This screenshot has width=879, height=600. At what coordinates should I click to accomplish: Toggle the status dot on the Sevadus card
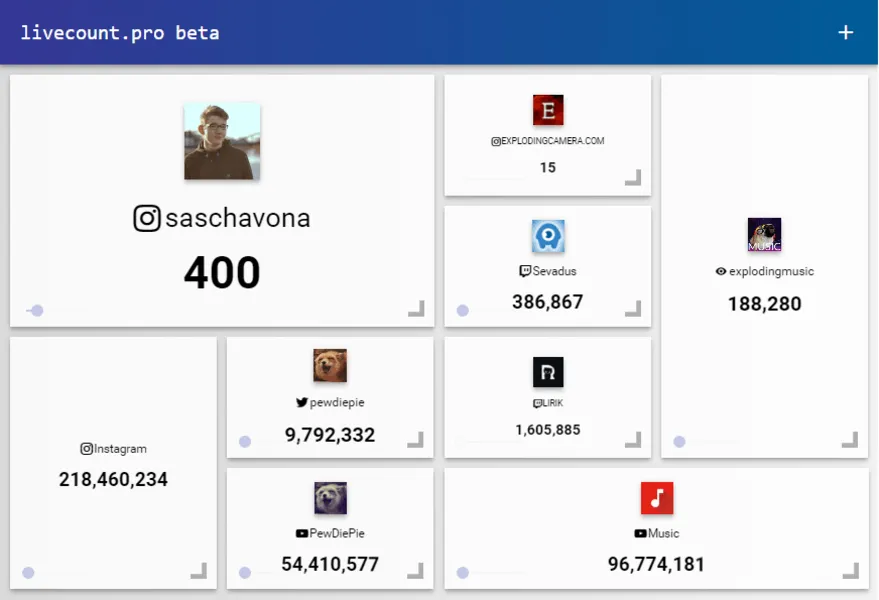coord(462,311)
